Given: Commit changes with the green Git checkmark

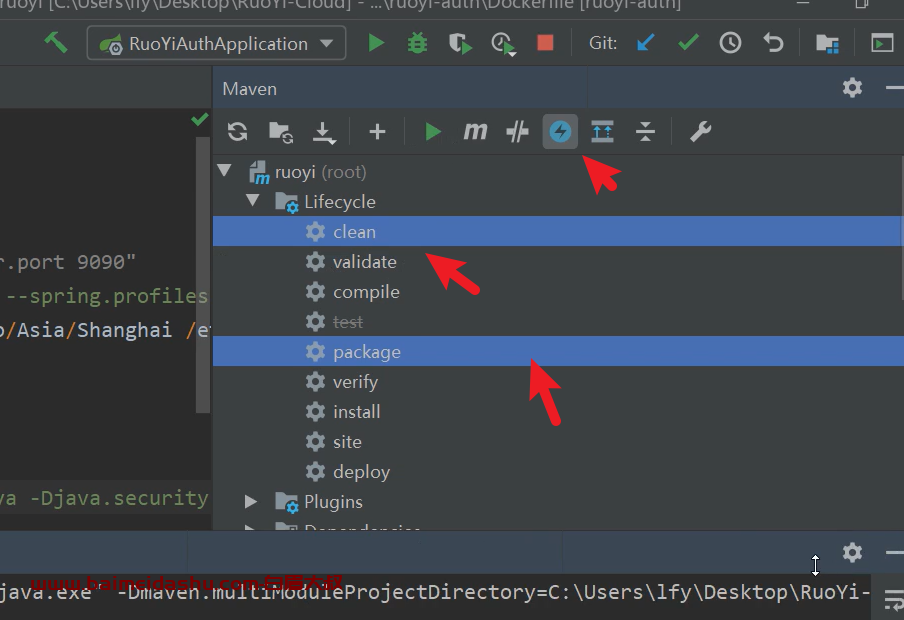Looking at the screenshot, I should pyautogui.click(x=688, y=42).
